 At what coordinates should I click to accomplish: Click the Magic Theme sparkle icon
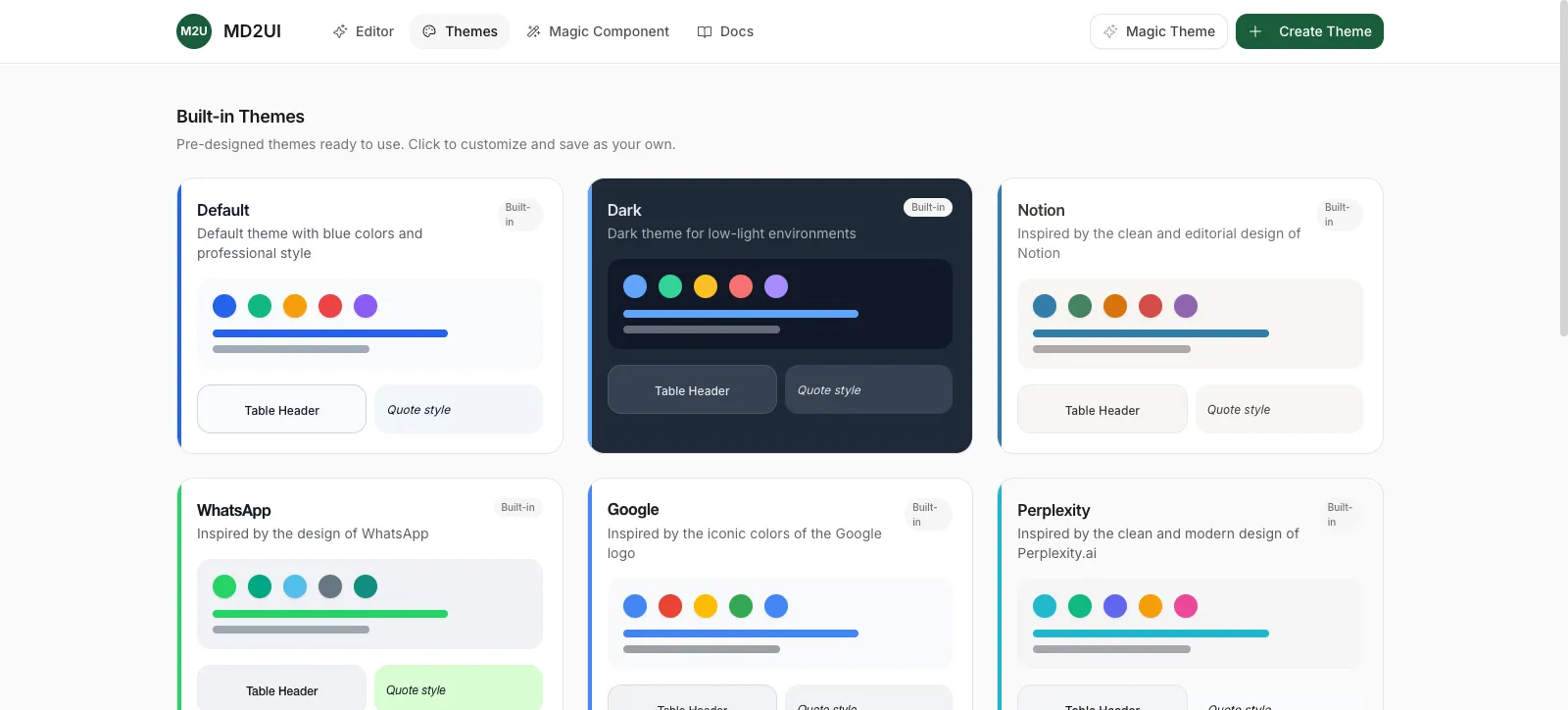coord(1110,31)
